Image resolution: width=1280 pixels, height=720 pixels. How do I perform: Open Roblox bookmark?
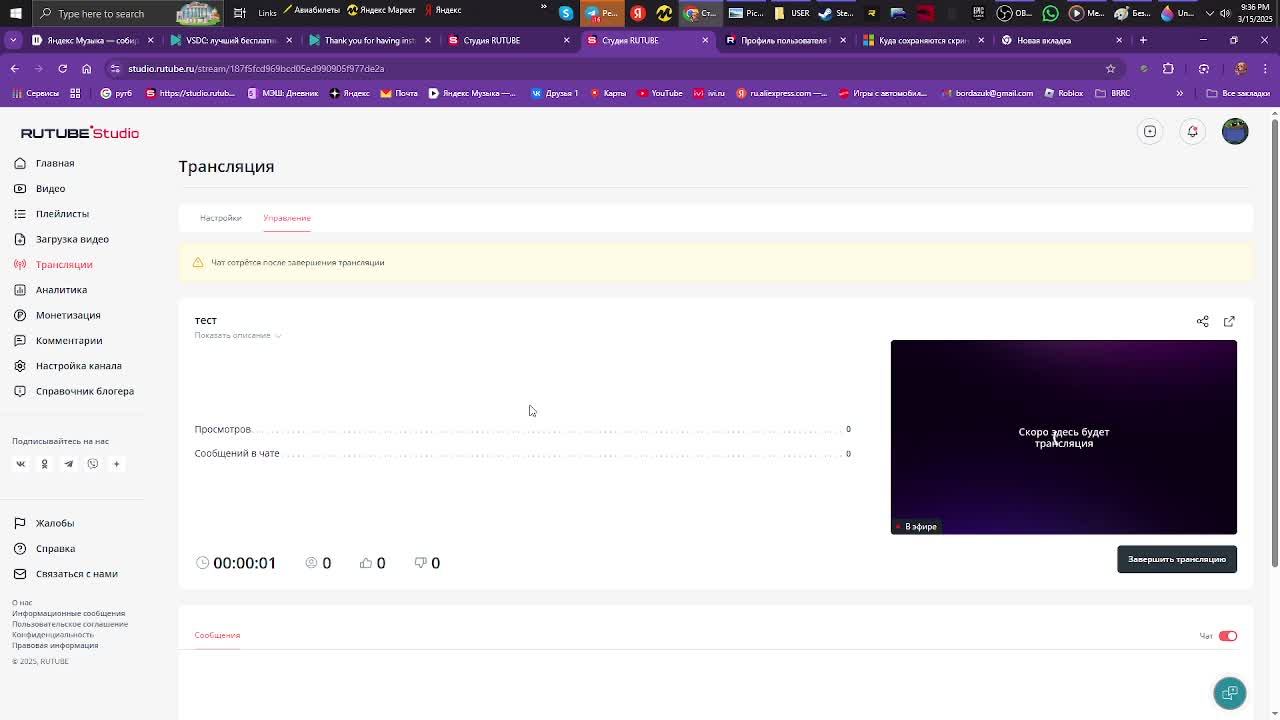click(x=1064, y=93)
